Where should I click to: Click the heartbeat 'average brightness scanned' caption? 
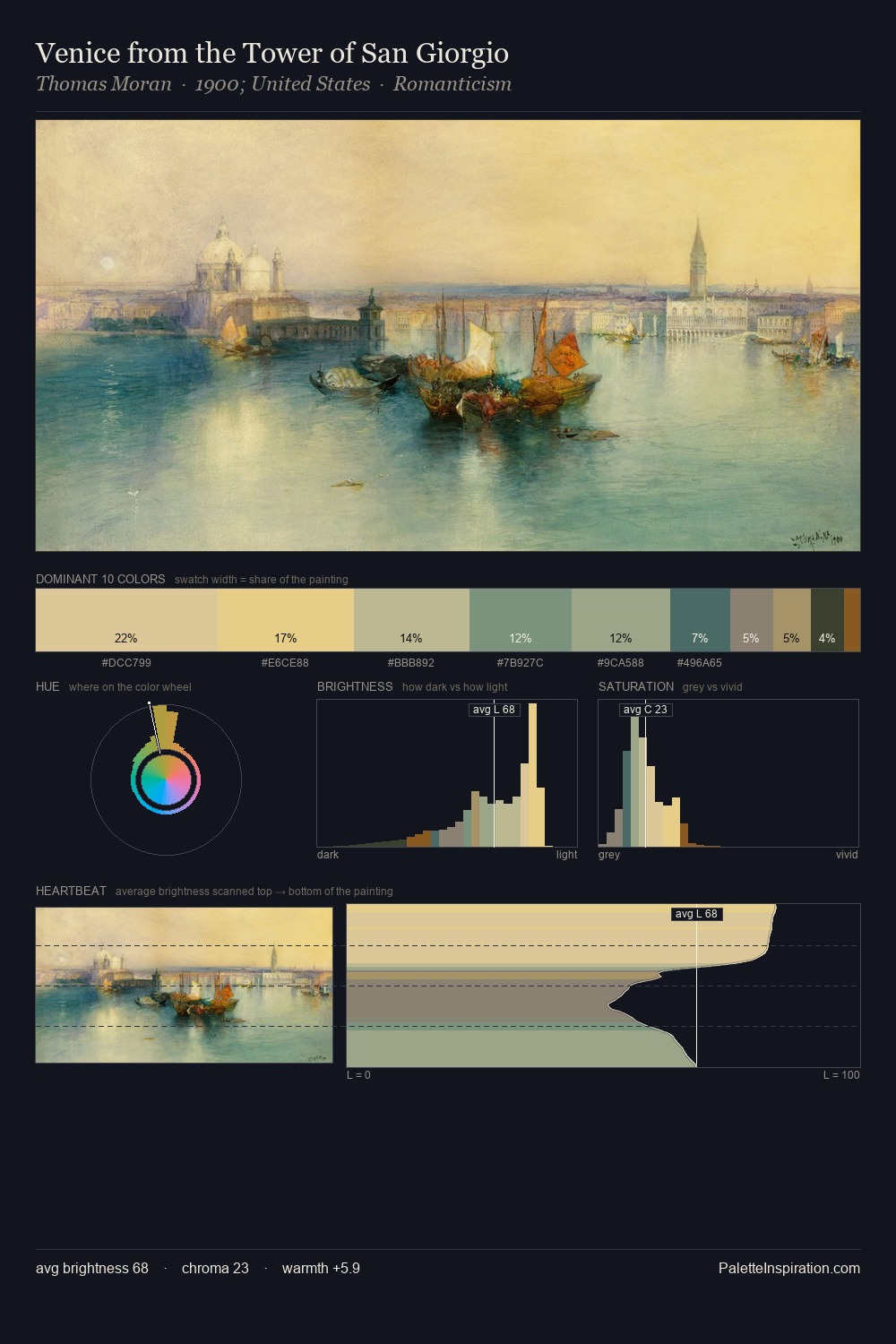click(x=254, y=892)
